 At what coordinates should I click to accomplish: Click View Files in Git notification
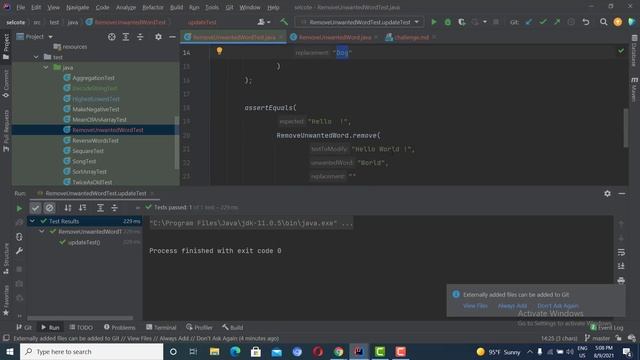(x=475, y=306)
